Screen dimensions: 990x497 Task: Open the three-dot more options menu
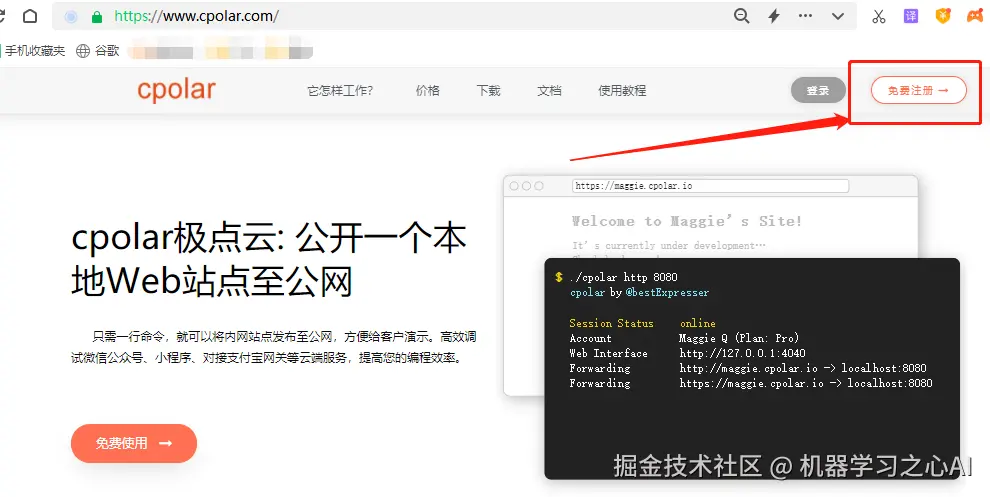click(805, 16)
